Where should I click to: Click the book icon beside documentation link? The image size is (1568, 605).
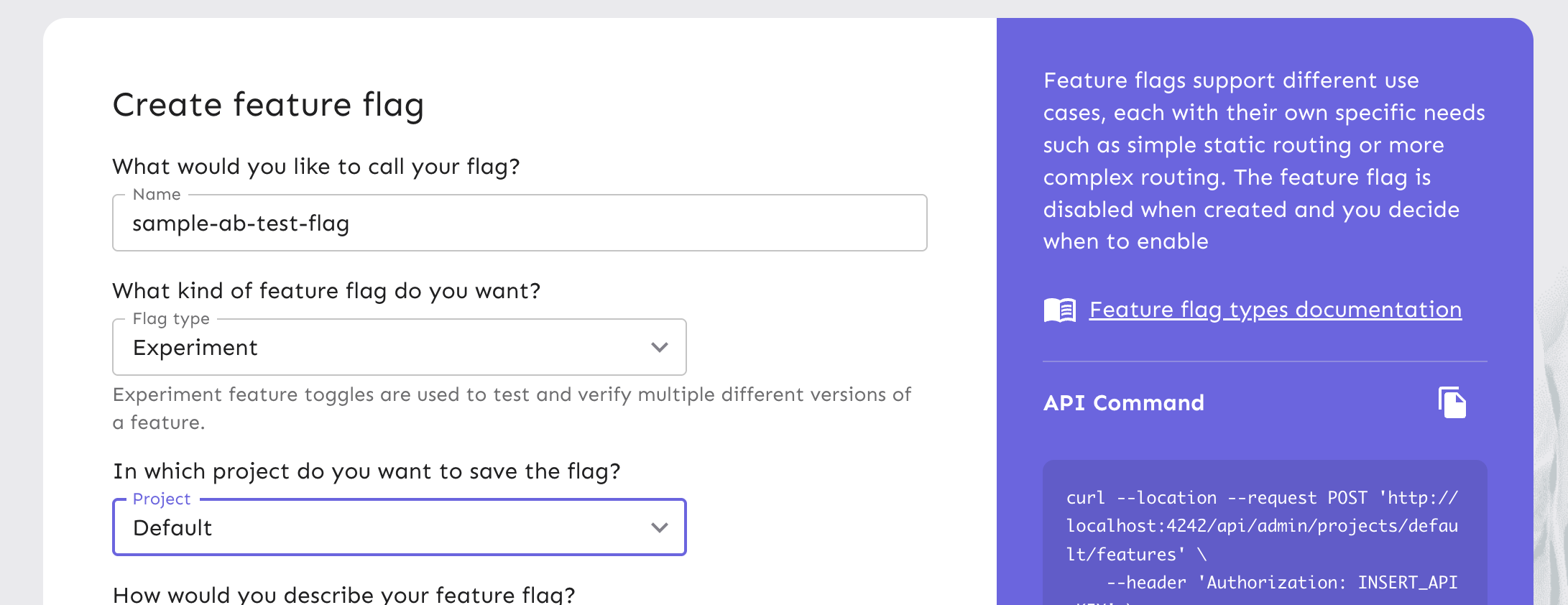pyautogui.click(x=1059, y=310)
